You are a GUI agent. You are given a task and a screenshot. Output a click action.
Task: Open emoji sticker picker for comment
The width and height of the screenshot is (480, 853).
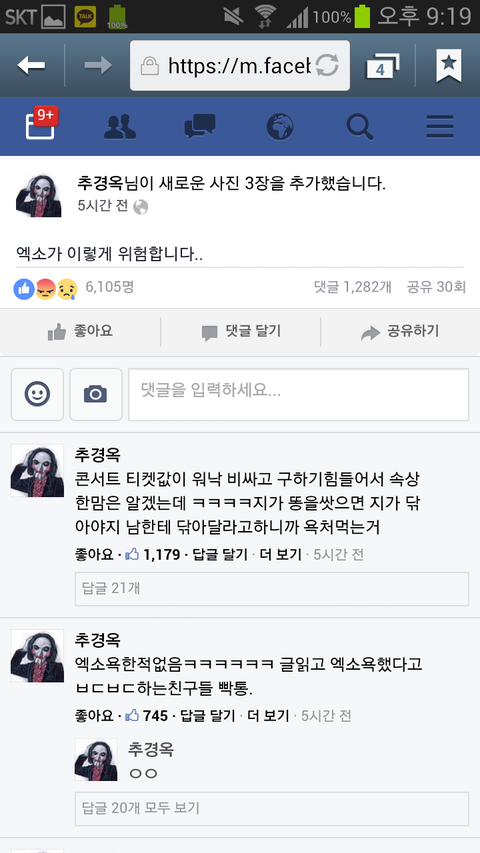coord(38,394)
